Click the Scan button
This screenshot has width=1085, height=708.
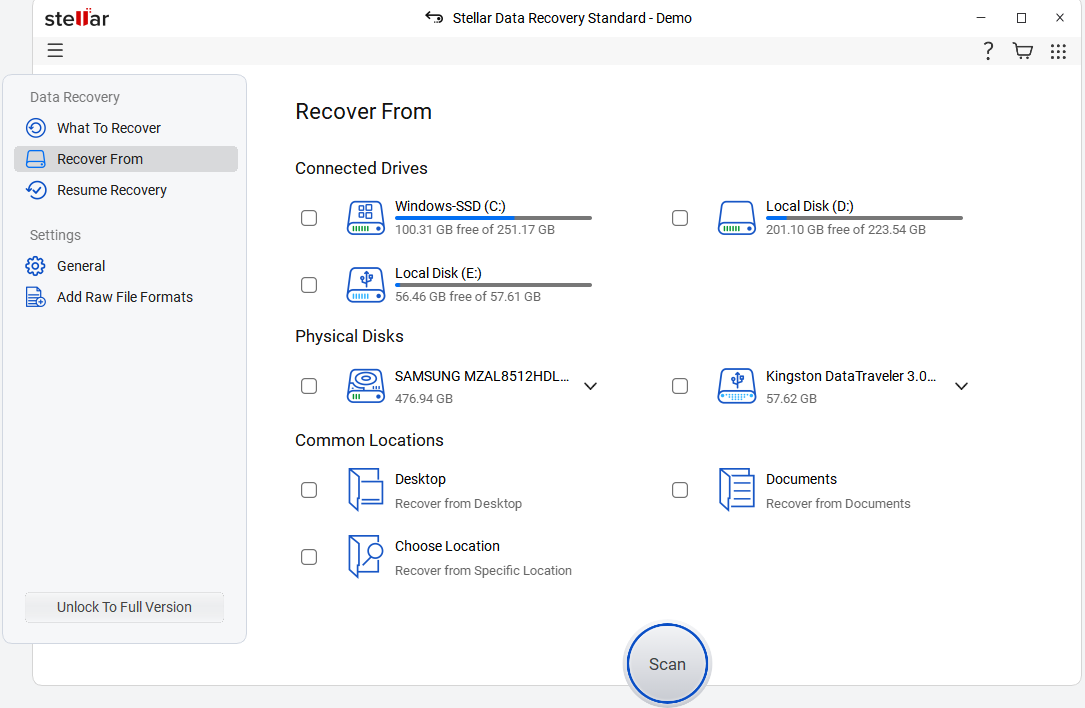666,663
